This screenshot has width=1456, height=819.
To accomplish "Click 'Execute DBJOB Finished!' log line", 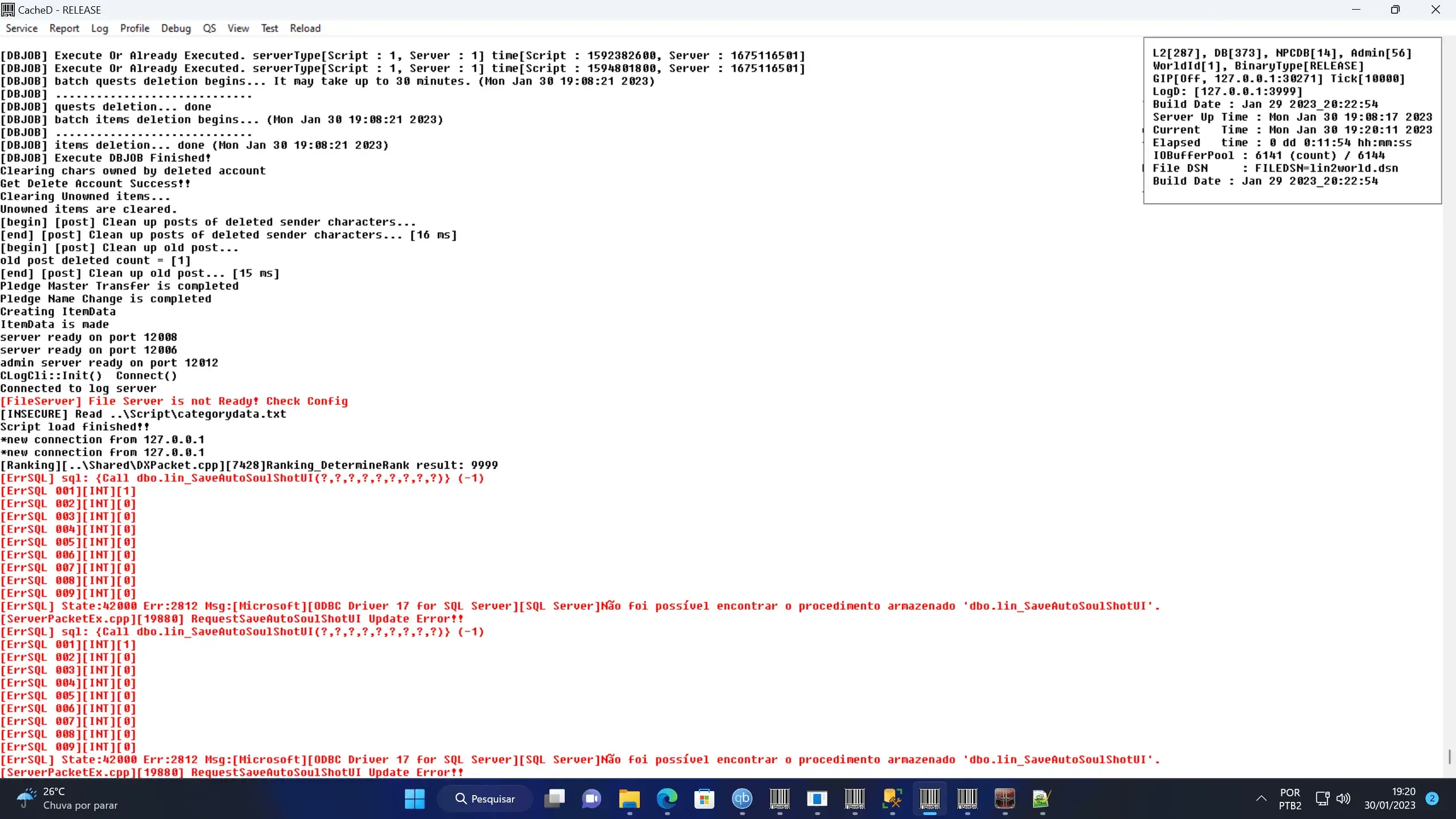I will (106, 158).
